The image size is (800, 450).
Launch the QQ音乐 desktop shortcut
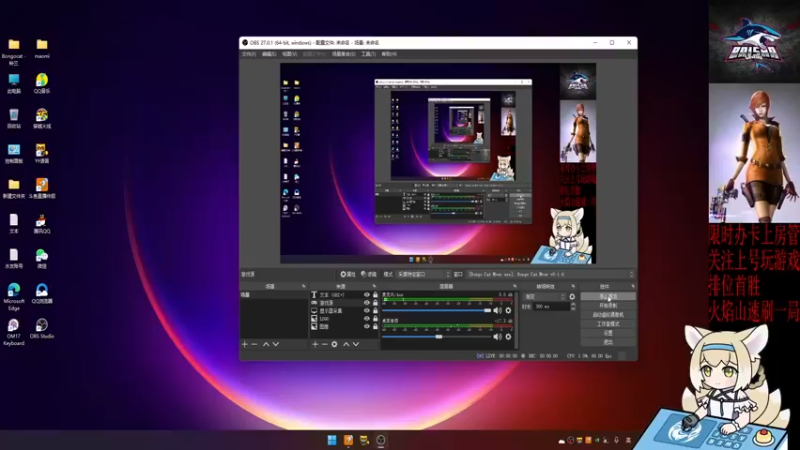click(42, 84)
